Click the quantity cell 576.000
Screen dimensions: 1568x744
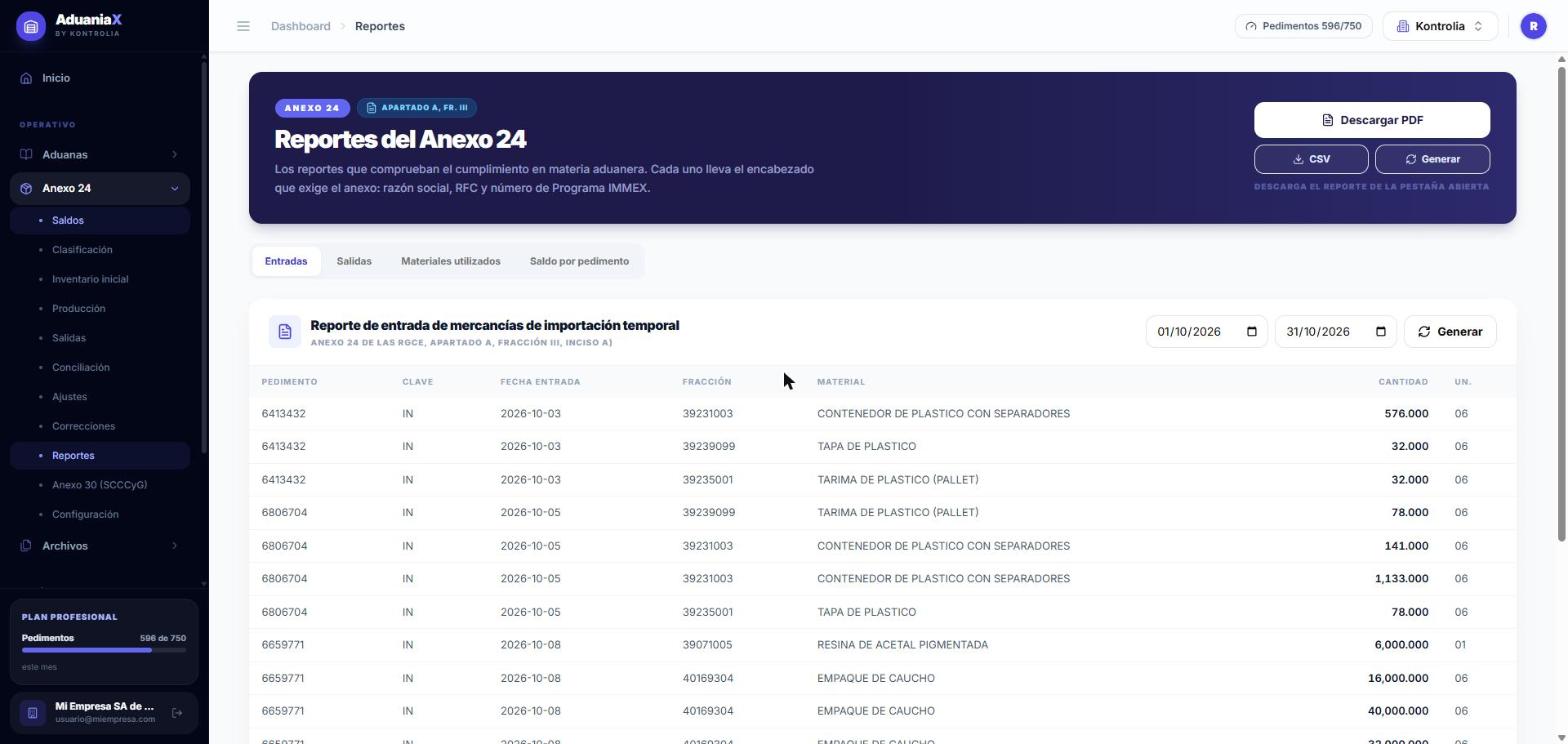[x=1406, y=414]
